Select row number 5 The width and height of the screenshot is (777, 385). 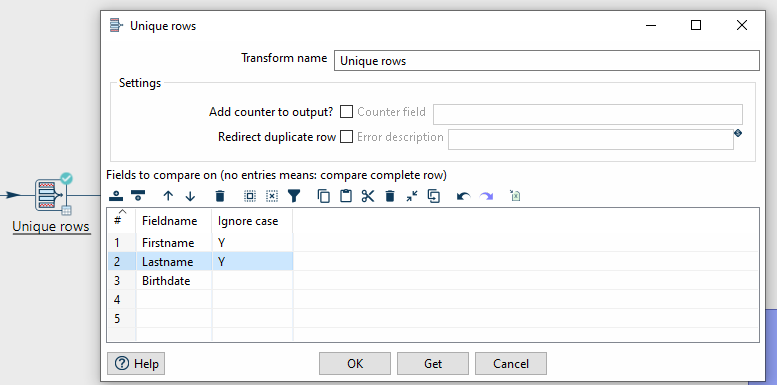point(121,318)
